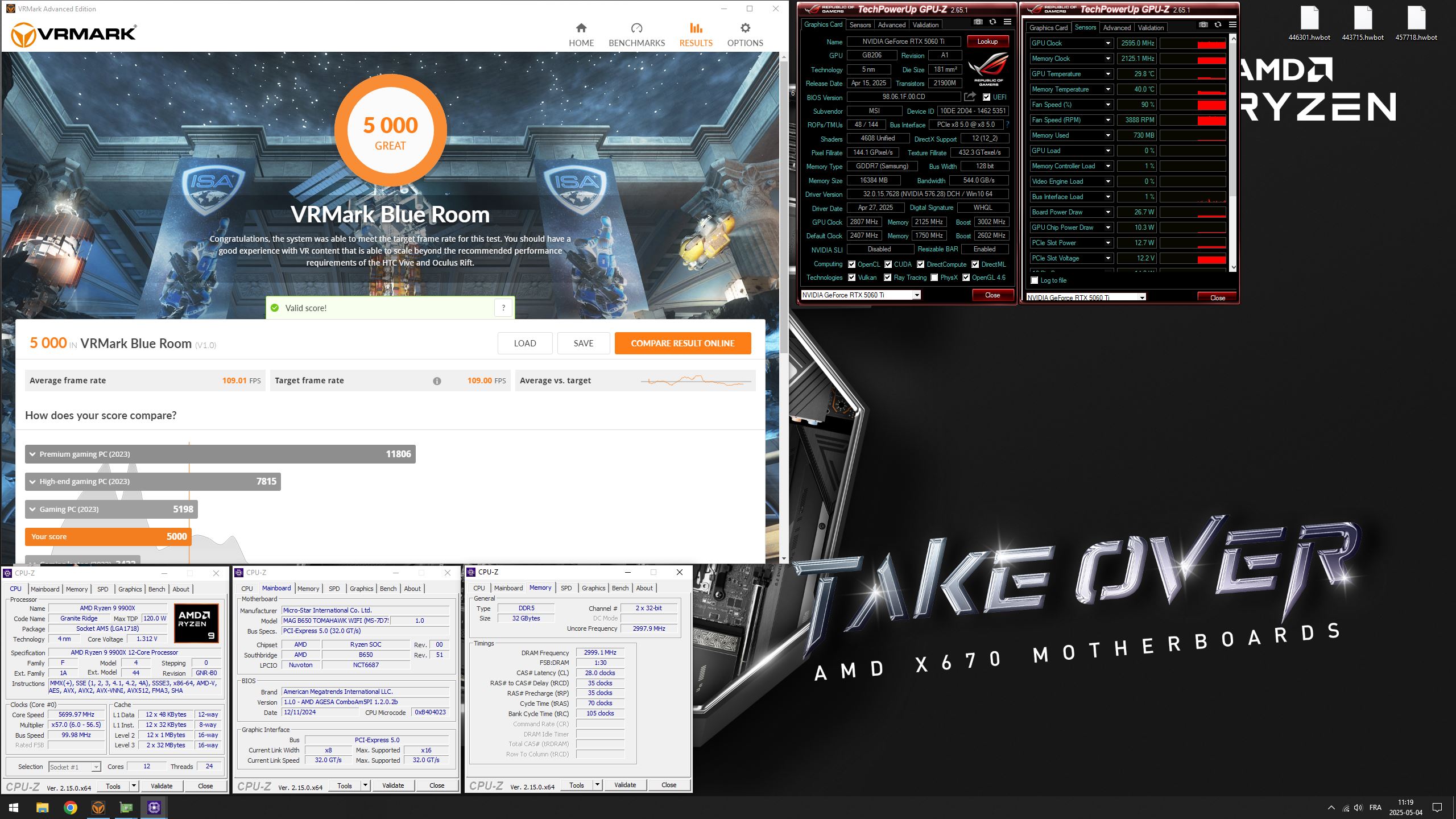
Task: Click Tools dropdown arrow in Memory CPU-Z window
Action: click(x=597, y=785)
